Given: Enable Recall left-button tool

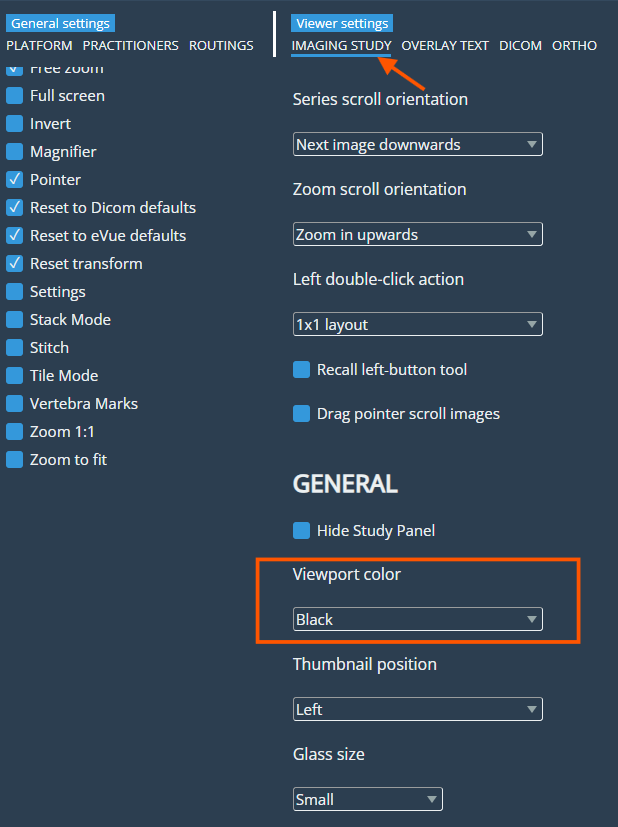Looking at the screenshot, I should pos(301,370).
